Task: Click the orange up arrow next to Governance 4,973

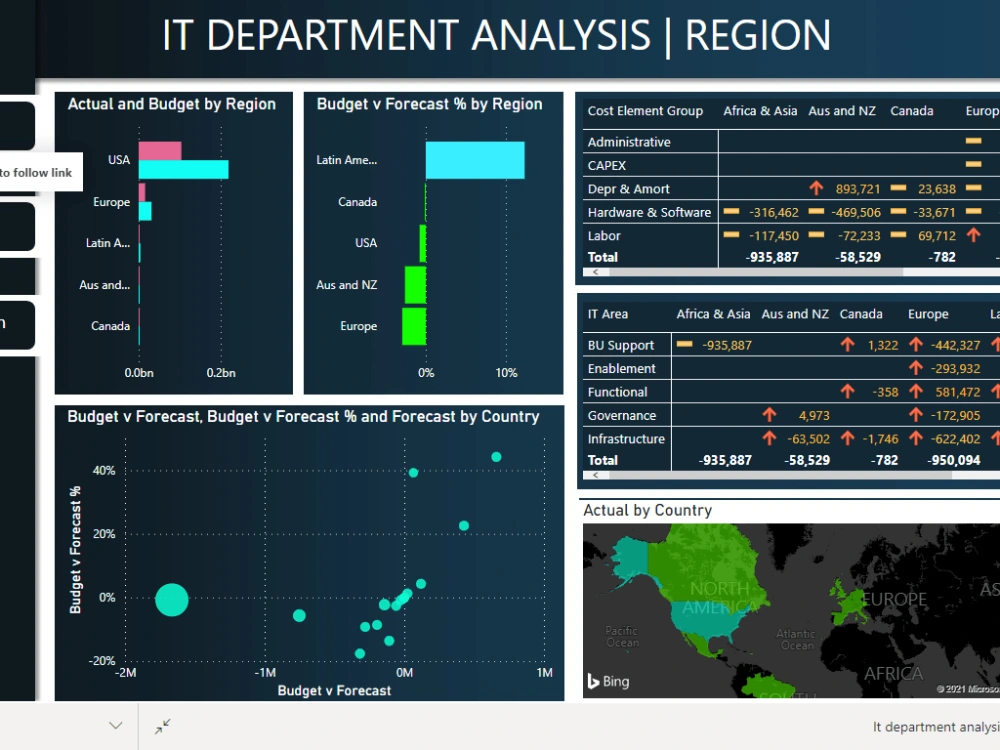Action: click(x=769, y=415)
